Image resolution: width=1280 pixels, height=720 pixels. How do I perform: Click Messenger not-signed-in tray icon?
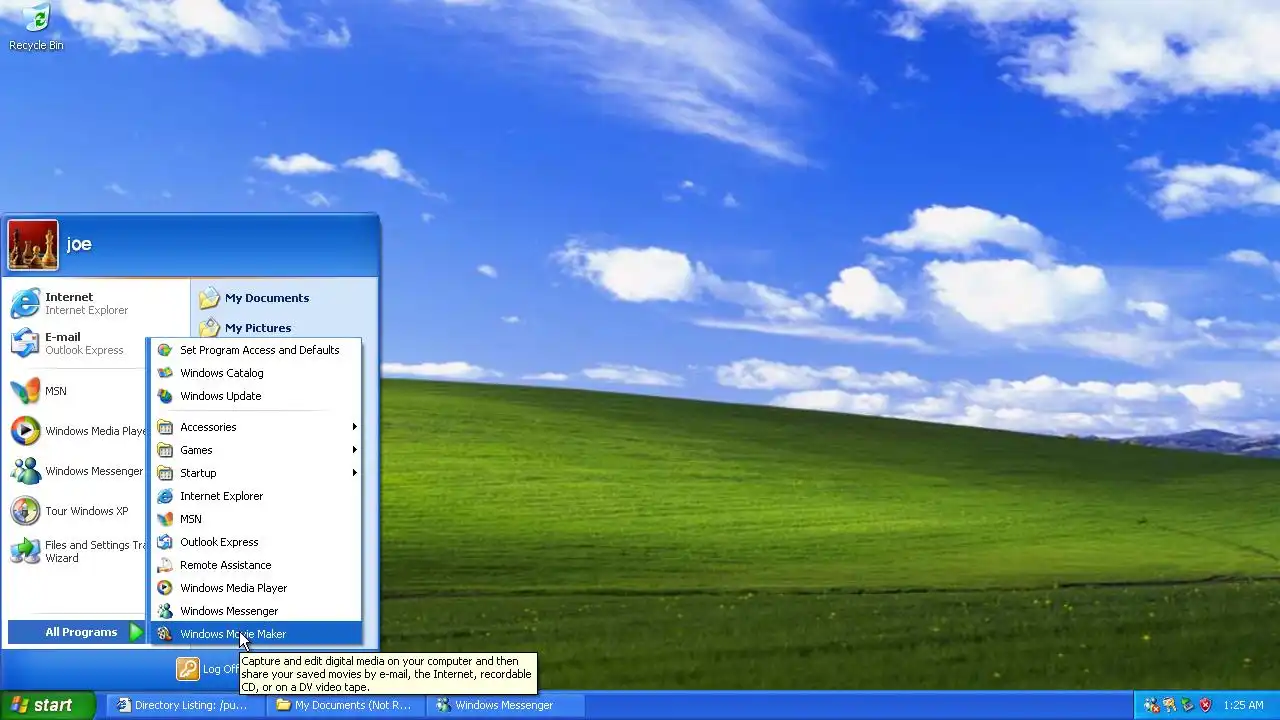tap(1151, 705)
